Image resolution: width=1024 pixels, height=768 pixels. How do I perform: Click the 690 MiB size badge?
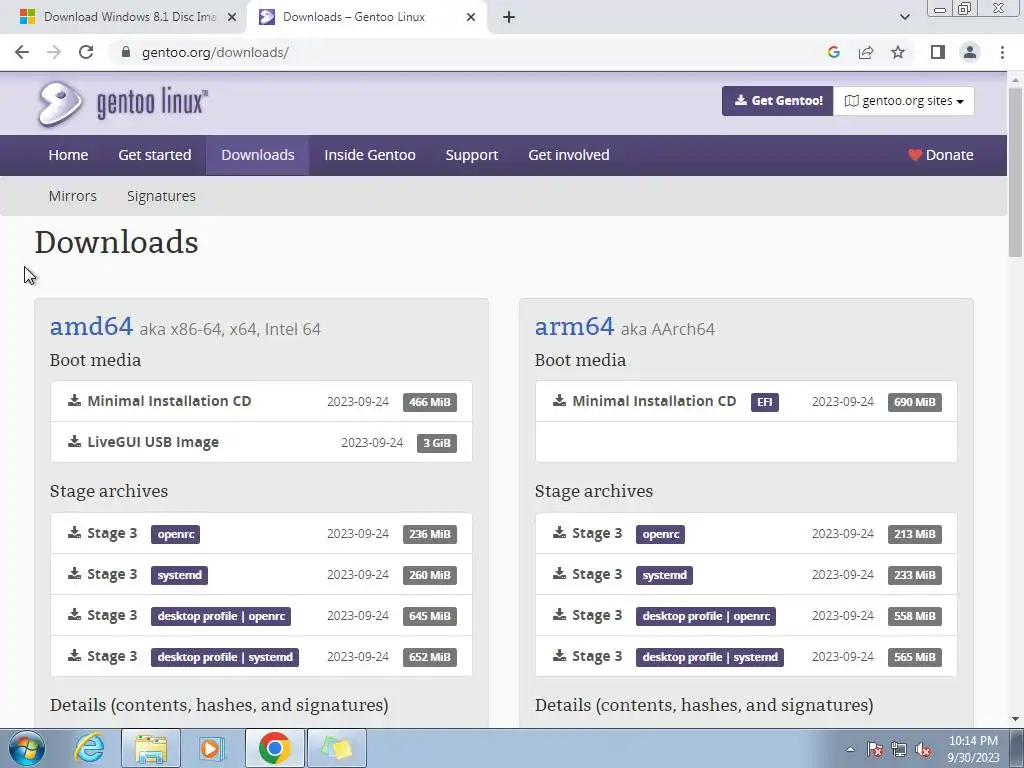pyautogui.click(x=914, y=402)
